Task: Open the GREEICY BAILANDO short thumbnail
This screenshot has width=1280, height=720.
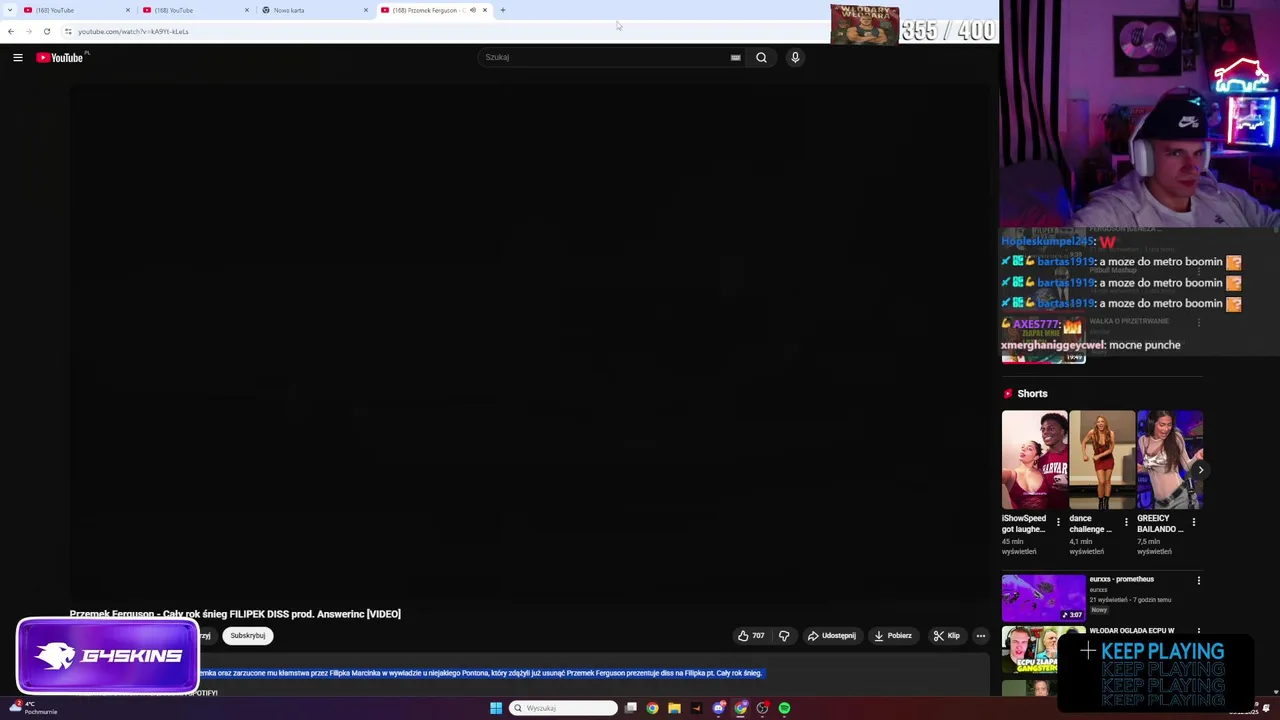Action: pyautogui.click(x=1170, y=460)
